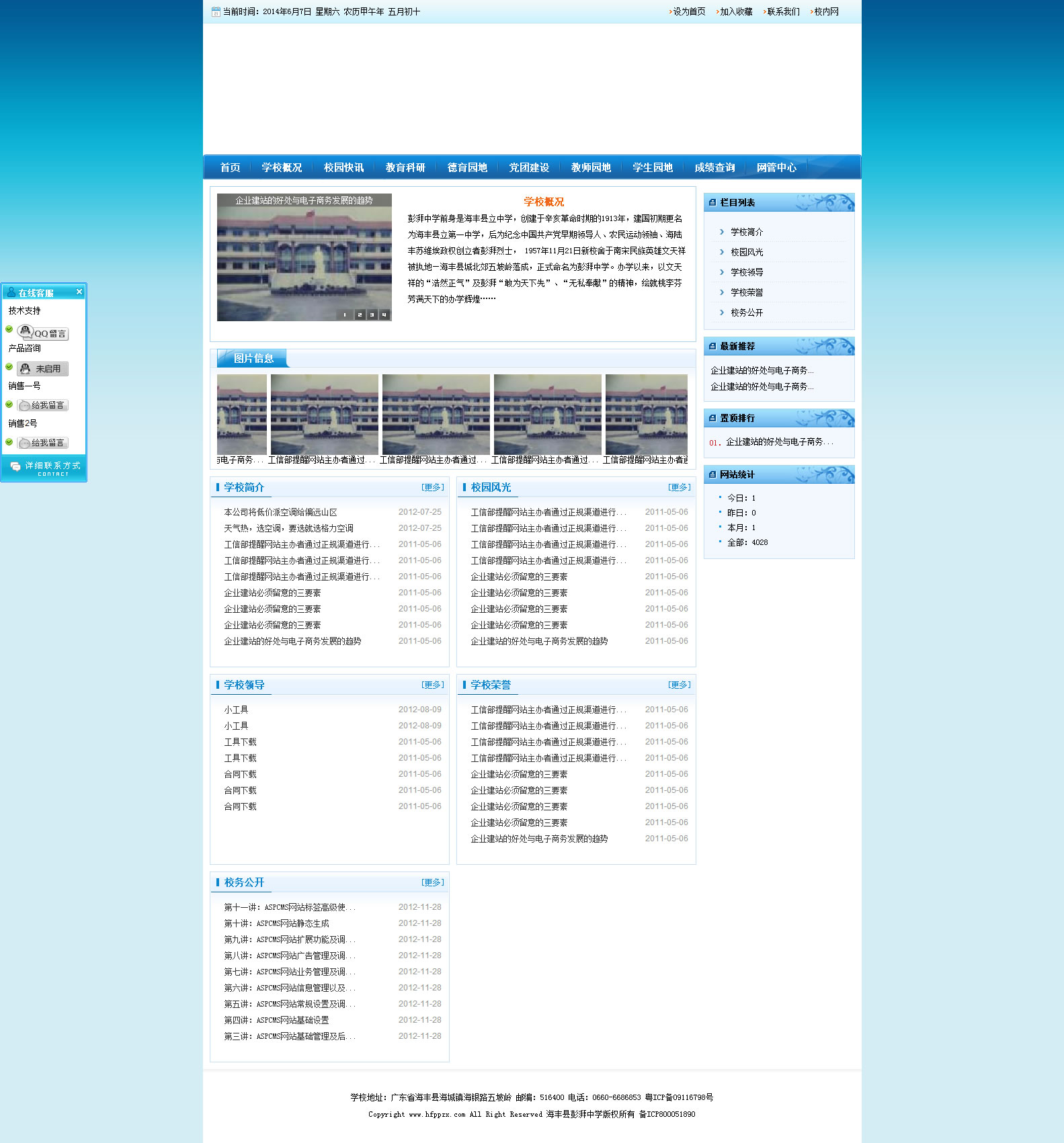Click the 设为首页 link at top
The width and height of the screenshot is (1064, 1143).
pos(689,12)
